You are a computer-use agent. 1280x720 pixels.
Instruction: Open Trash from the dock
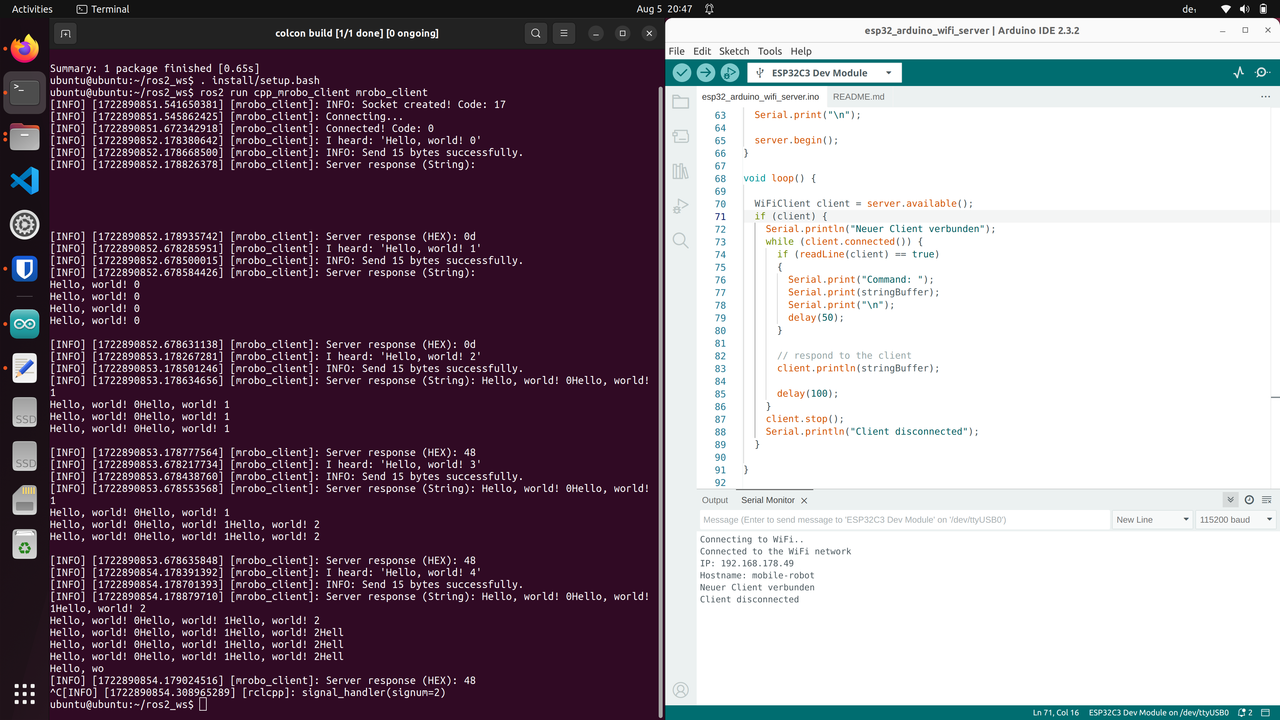(x=25, y=544)
